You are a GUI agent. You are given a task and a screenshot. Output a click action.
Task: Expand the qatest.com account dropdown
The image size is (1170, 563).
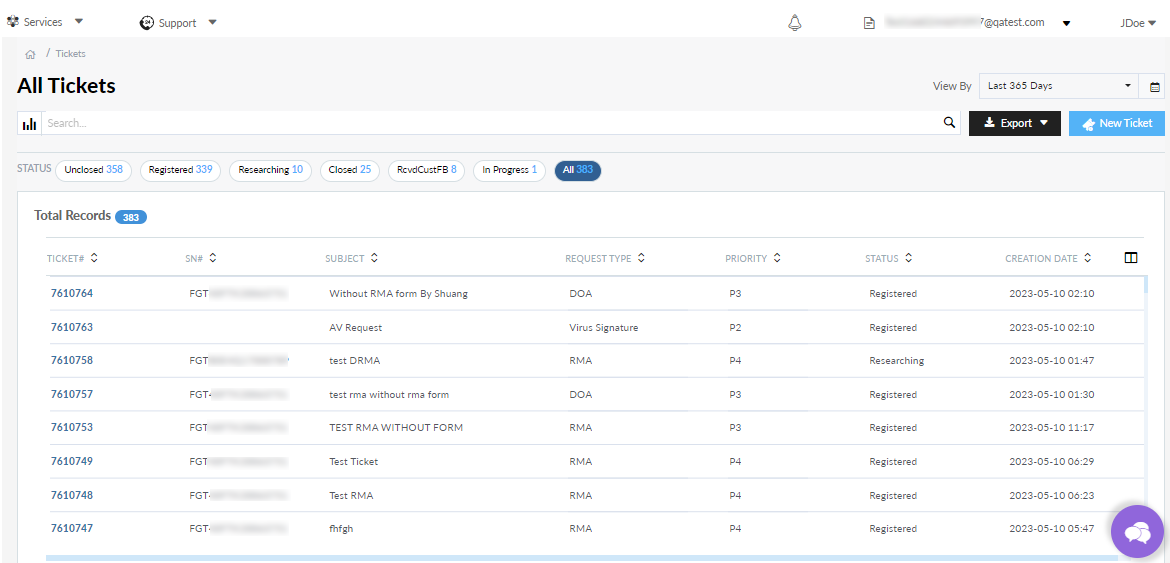click(x=1066, y=23)
